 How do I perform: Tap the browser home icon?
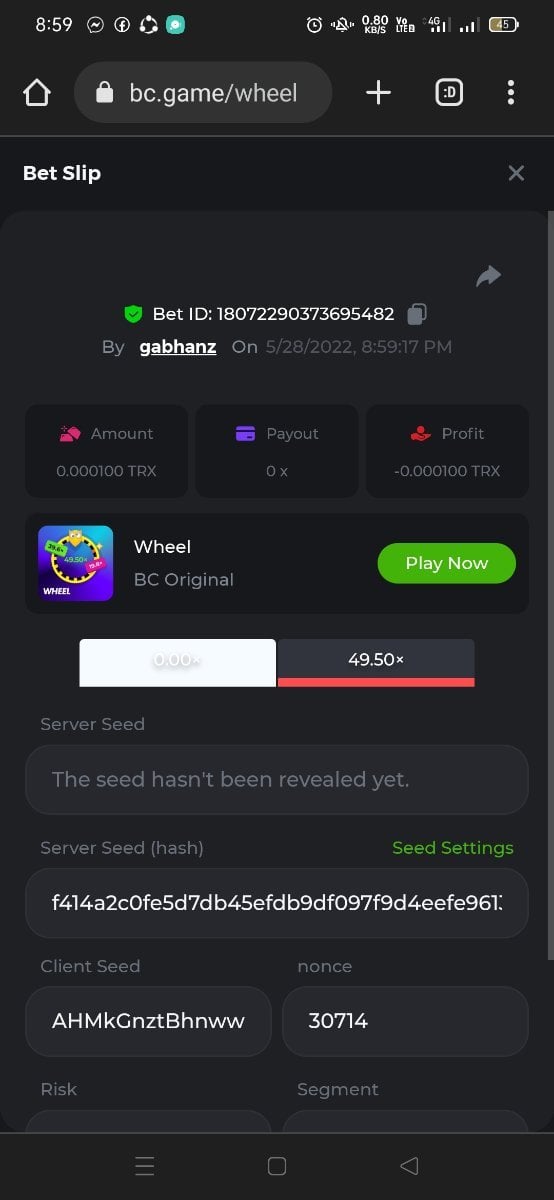[x=36, y=93]
